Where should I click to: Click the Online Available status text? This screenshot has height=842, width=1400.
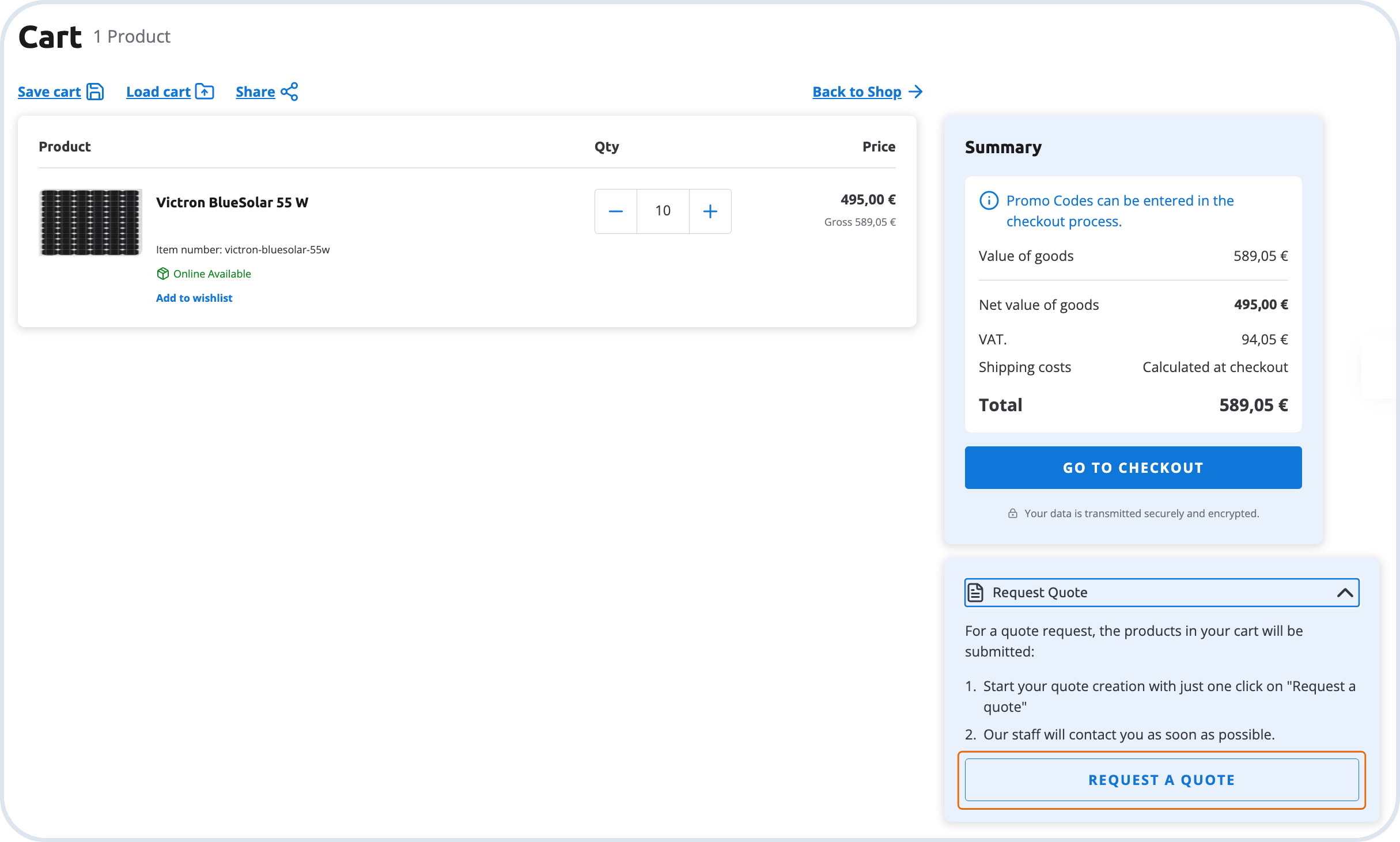click(x=212, y=274)
